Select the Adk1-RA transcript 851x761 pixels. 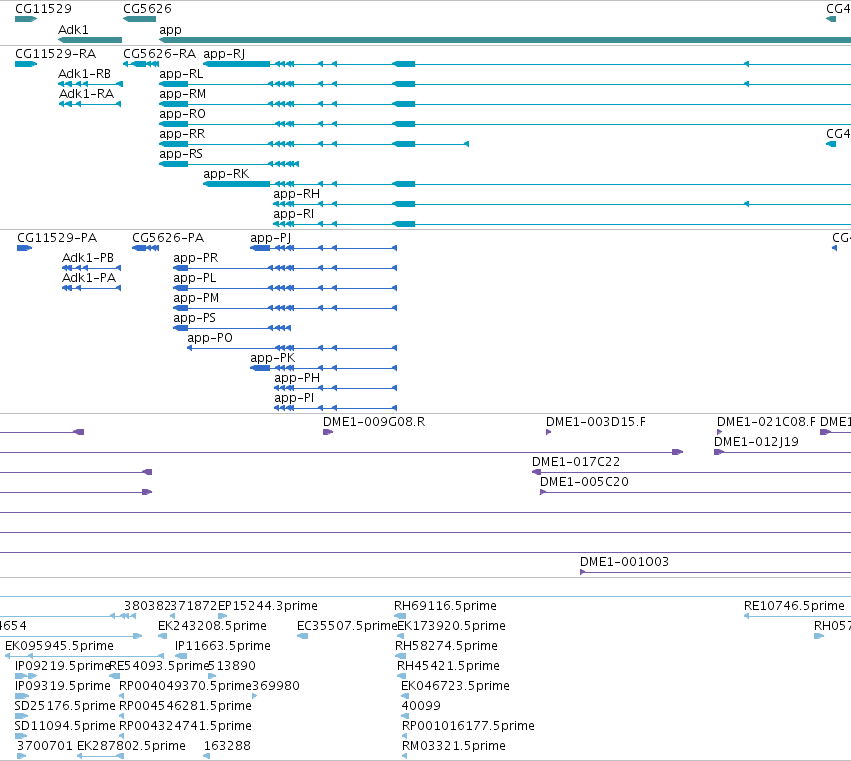pyautogui.click(x=90, y=104)
